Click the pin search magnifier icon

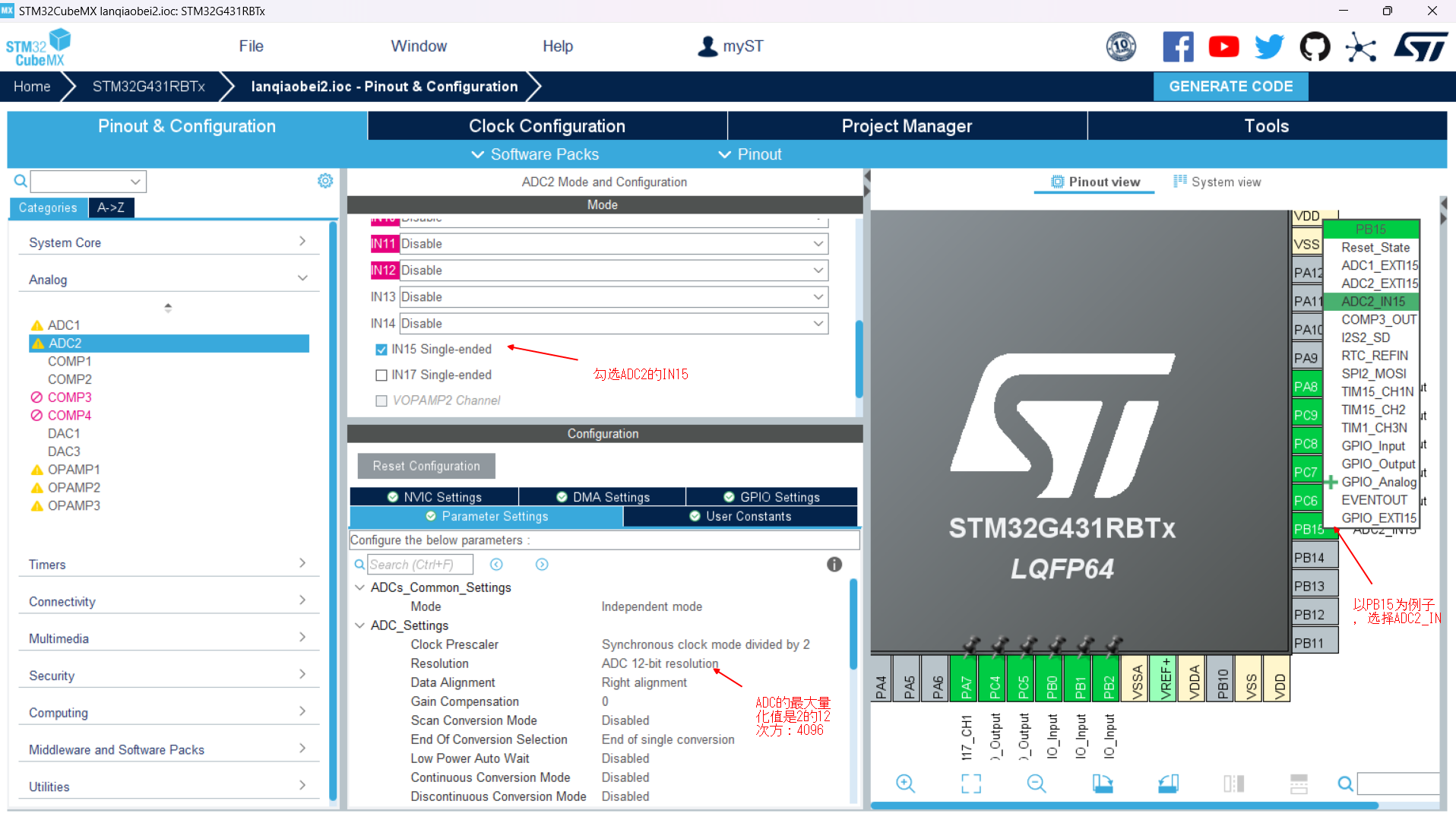pos(1345,784)
